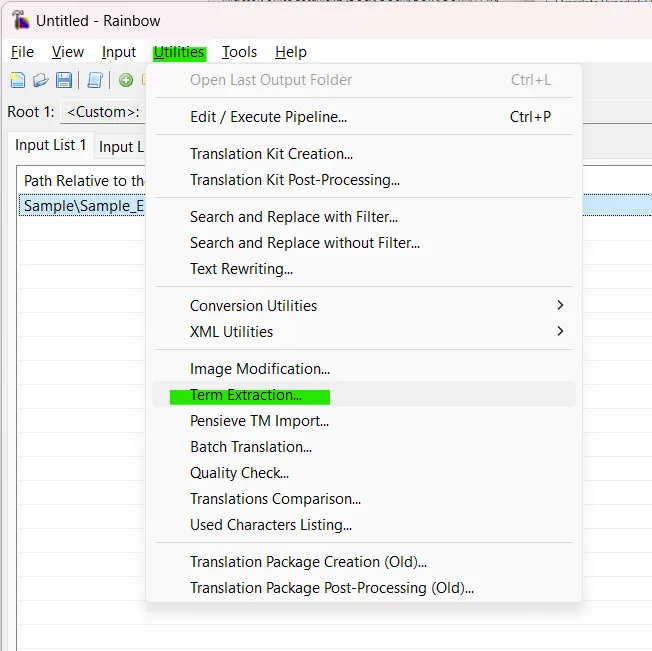Click the Rainbow app icon in title bar

click(20, 20)
